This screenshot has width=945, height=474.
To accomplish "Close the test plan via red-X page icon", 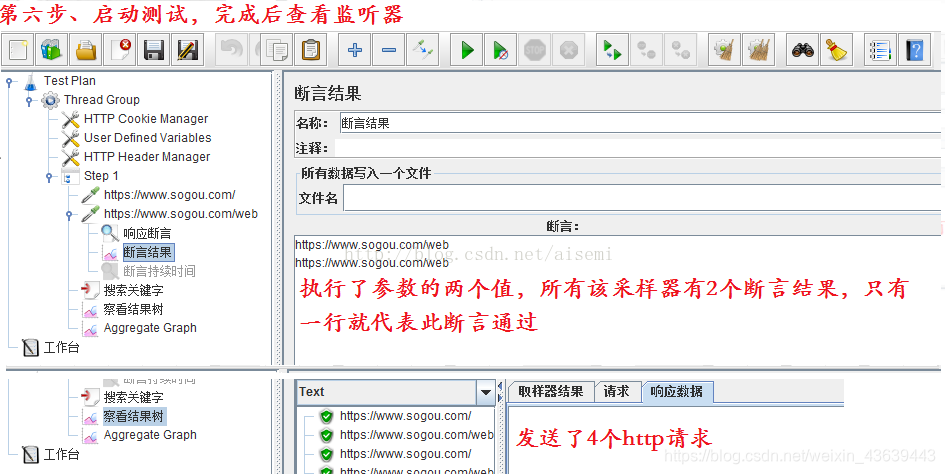I will coord(120,50).
